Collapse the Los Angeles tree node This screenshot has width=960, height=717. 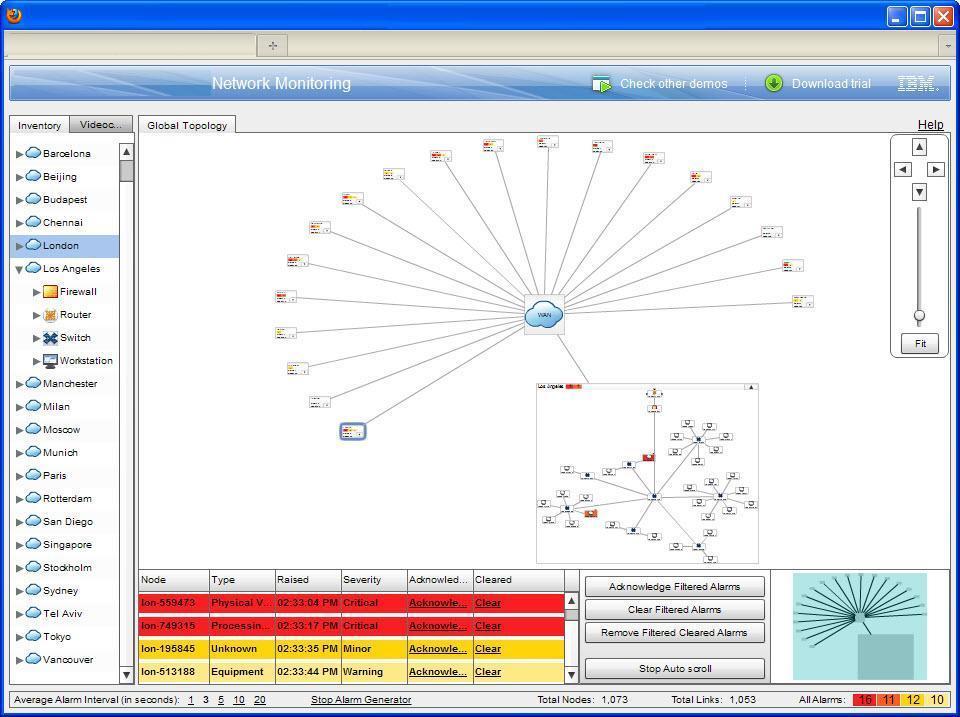click(17, 268)
